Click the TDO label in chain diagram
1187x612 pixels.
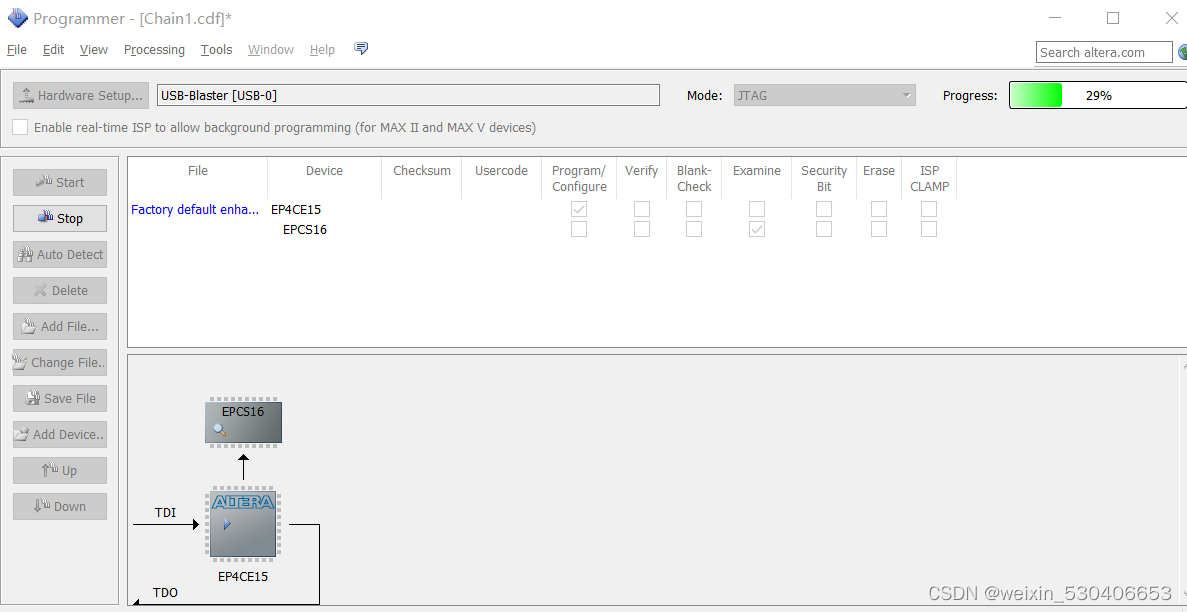click(165, 592)
